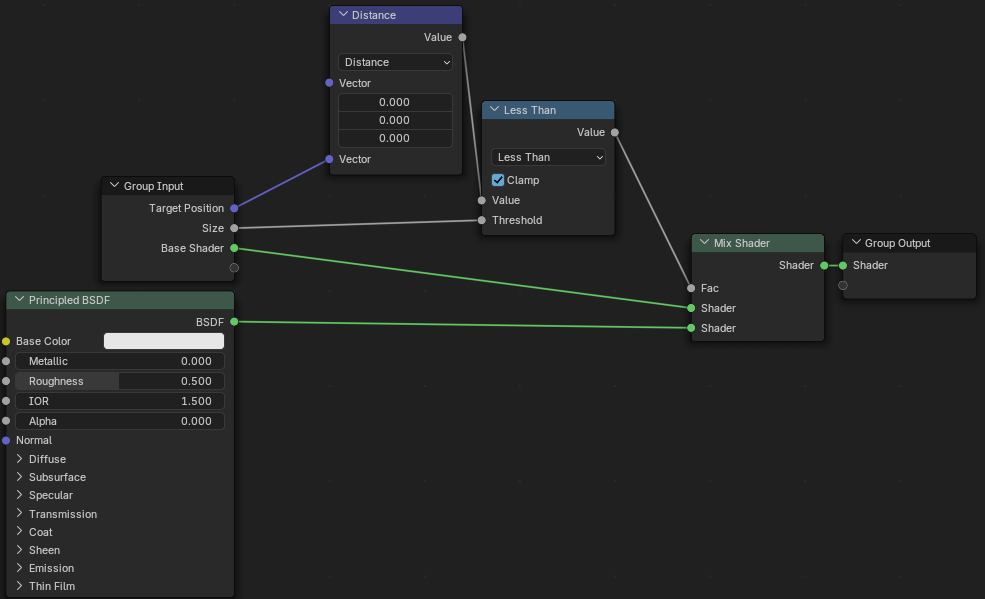Click the BSDF output socket
985x599 pixels.
click(x=234, y=321)
